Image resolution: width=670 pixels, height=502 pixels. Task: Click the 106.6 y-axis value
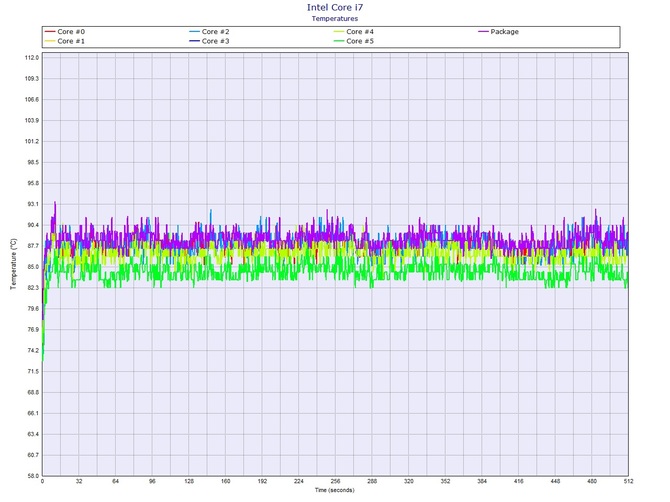click(x=32, y=100)
